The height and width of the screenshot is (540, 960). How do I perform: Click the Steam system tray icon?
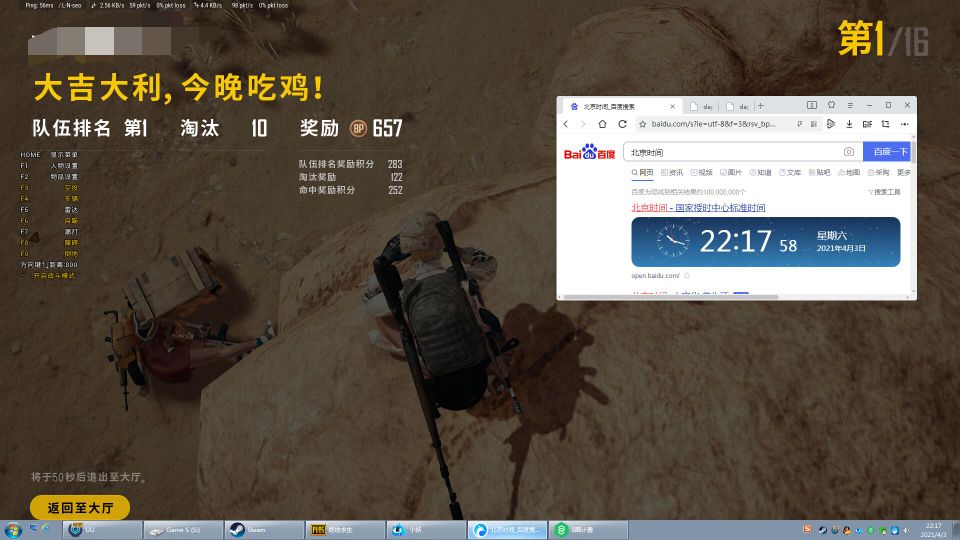click(x=822, y=530)
